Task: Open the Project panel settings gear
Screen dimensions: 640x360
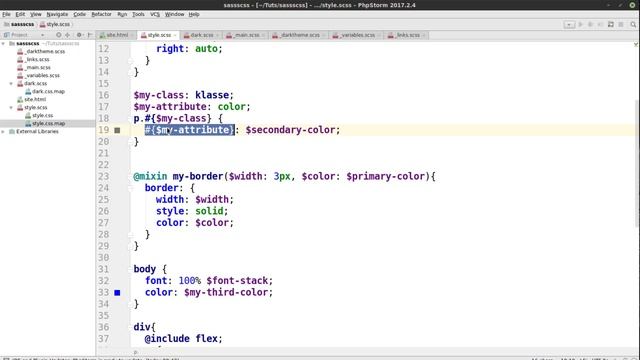Action: 79,35
